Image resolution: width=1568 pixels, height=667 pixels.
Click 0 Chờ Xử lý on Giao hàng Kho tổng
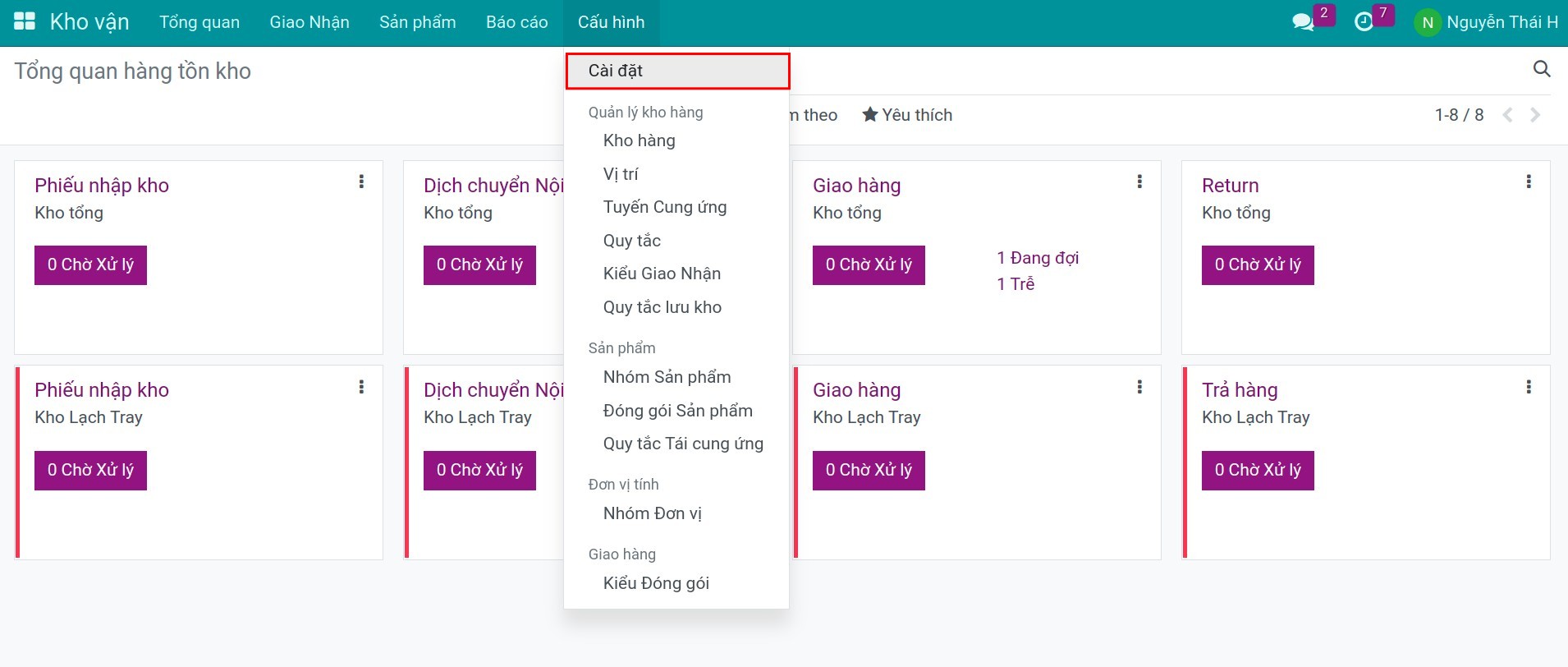coord(869,265)
